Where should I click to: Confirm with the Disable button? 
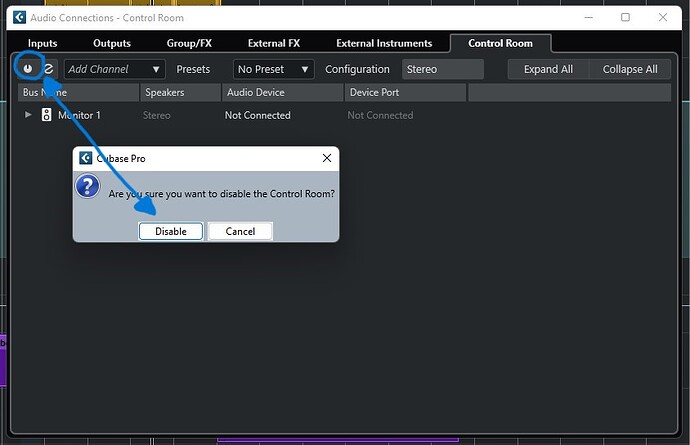click(x=171, y=231)
